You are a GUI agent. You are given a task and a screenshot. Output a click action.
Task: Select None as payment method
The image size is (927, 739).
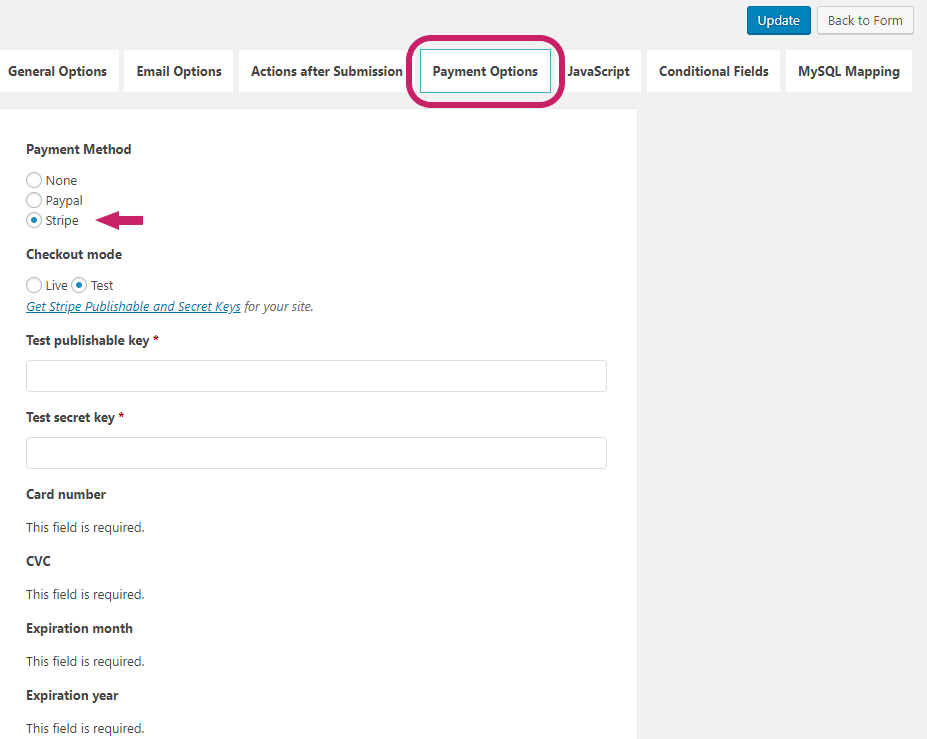pyautogui.click(x=34, y=180)
